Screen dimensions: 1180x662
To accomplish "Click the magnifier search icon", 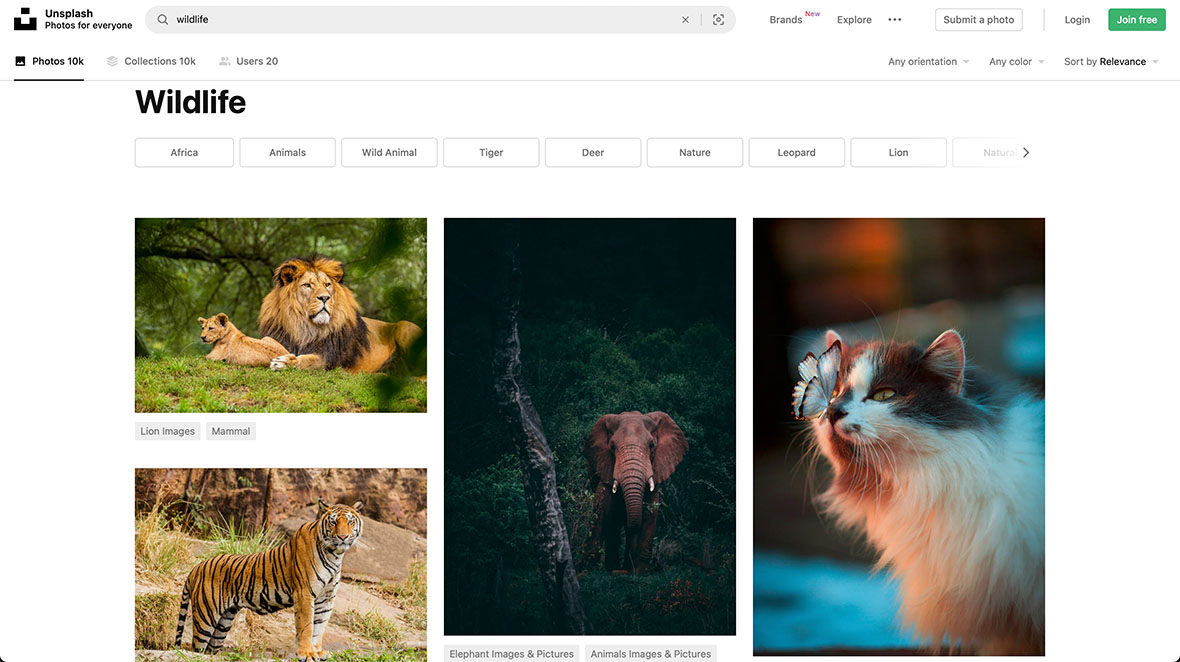I will pos(163,20).
